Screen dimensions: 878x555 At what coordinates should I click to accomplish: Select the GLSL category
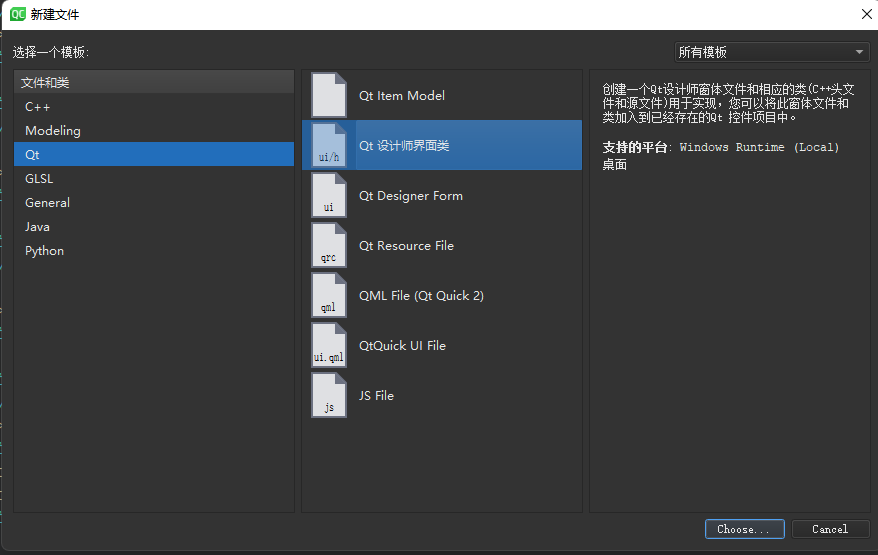(x=154, y=178)
